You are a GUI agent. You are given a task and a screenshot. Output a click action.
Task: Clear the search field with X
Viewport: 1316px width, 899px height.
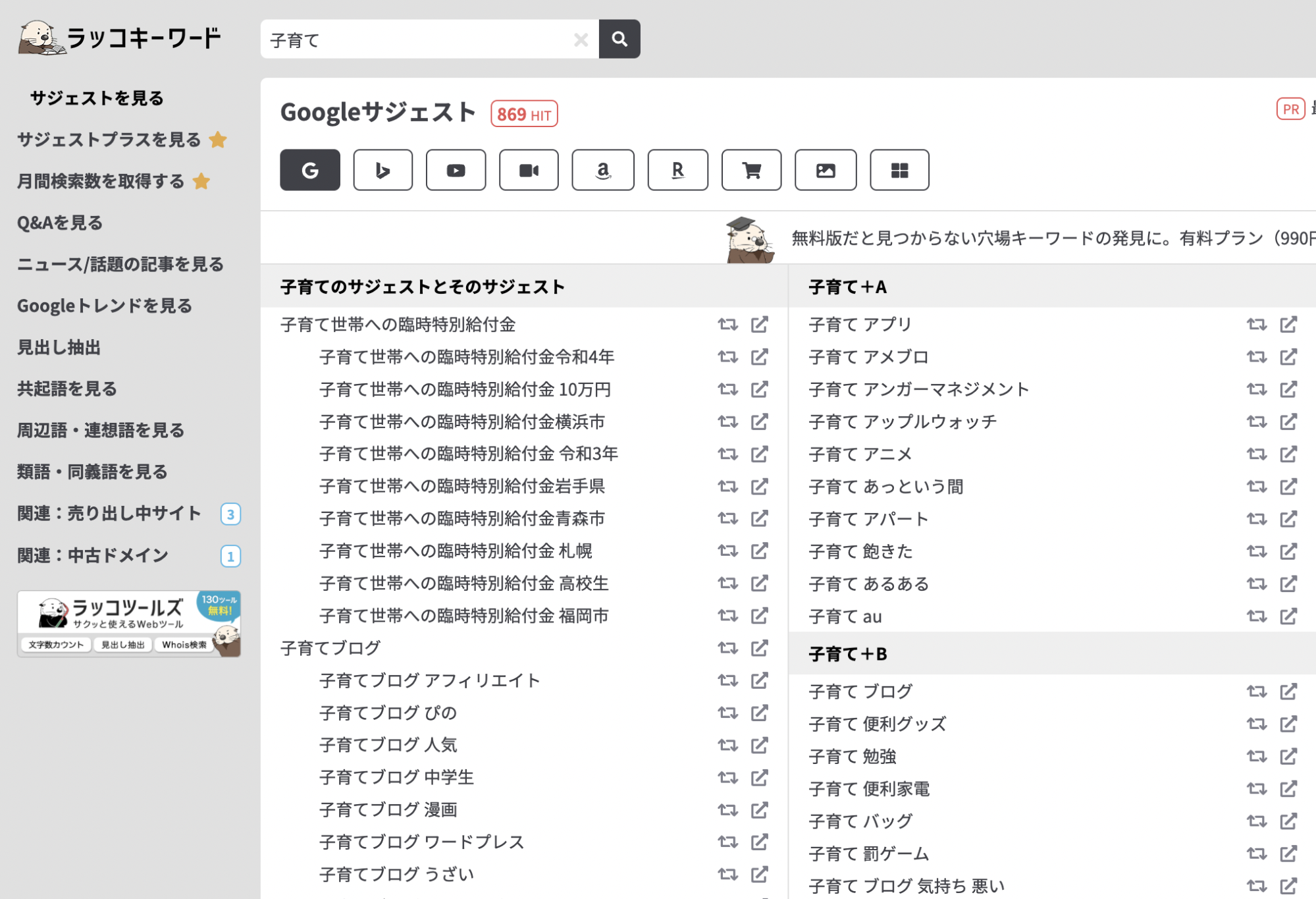click(581, 40)
